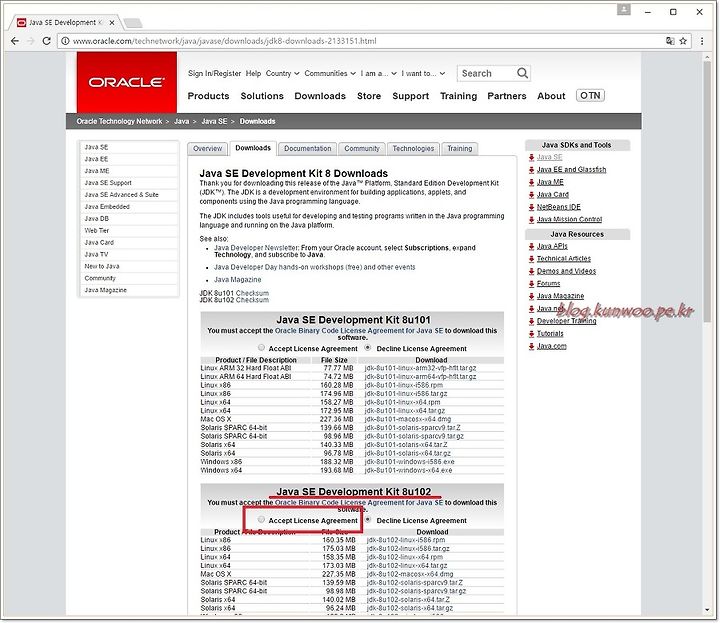Click Sign In/Register link
Image resolution: width=720 pixels, height=623 pixels.
click(214, 73)
